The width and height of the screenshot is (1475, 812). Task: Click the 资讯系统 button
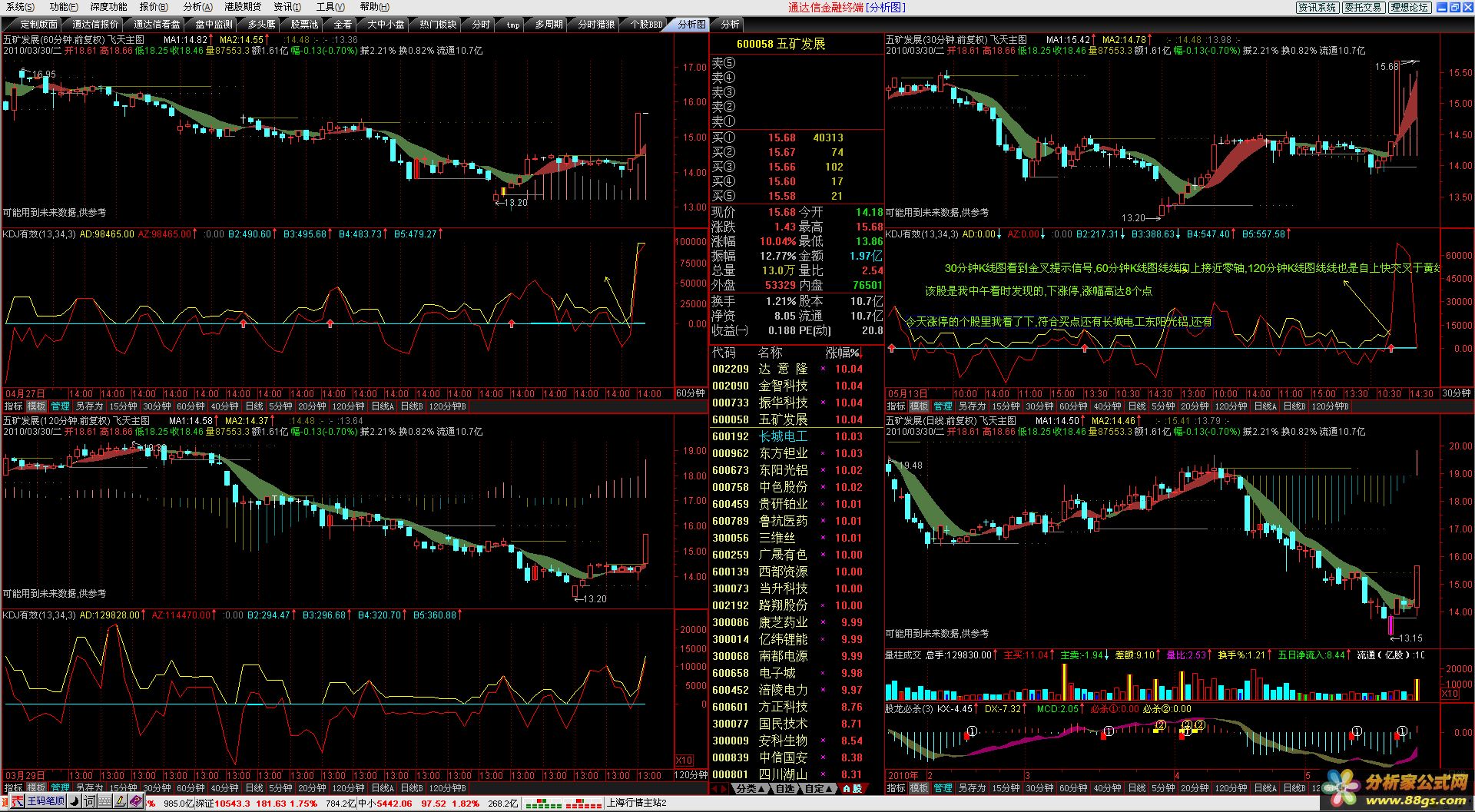[x=1318, y=7]
